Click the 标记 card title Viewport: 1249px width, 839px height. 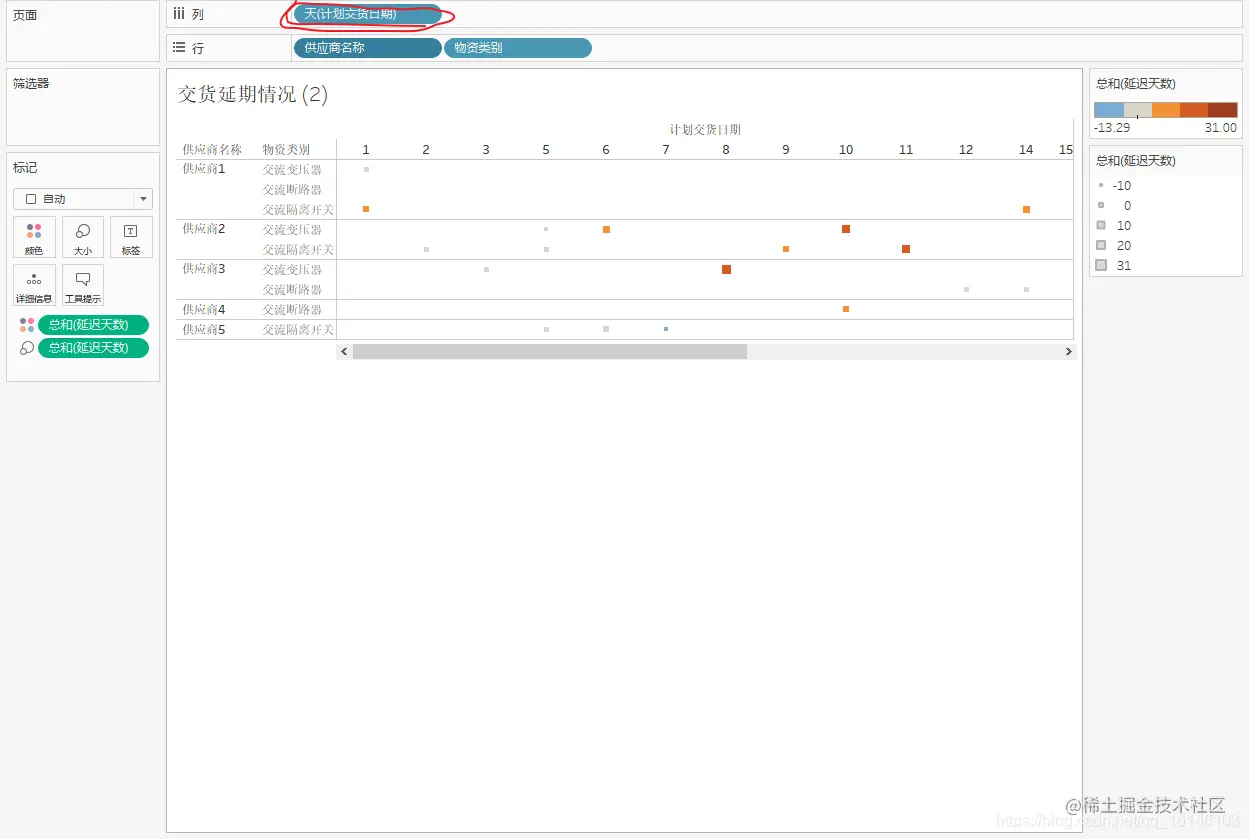pyautogui.click(x=25, y=168)
